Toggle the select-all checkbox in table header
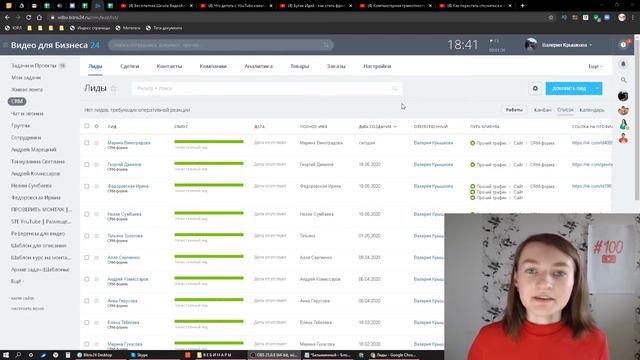Viewport: 640px width, 360px height. (x=87, y=126)
